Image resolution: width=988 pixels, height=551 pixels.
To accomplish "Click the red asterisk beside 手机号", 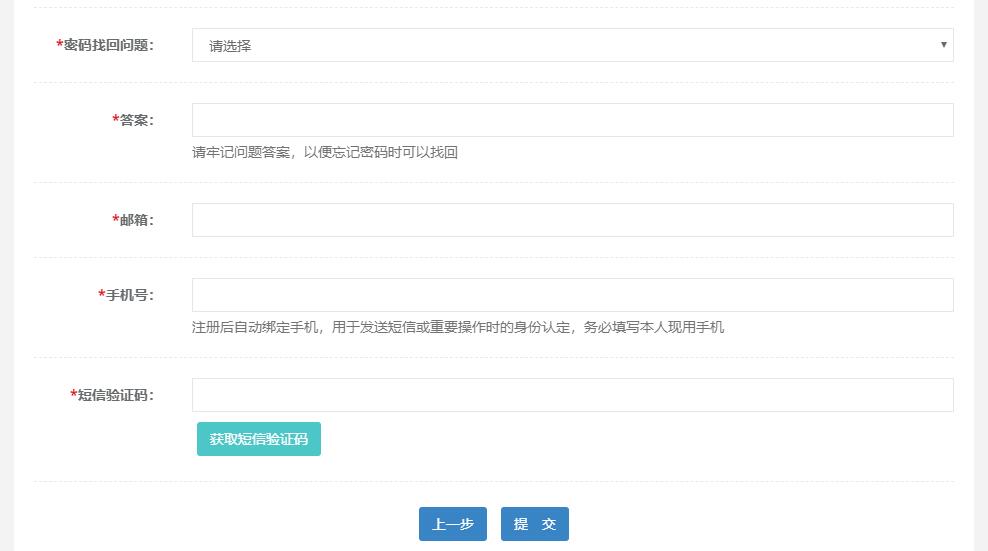I will (101, 295).
